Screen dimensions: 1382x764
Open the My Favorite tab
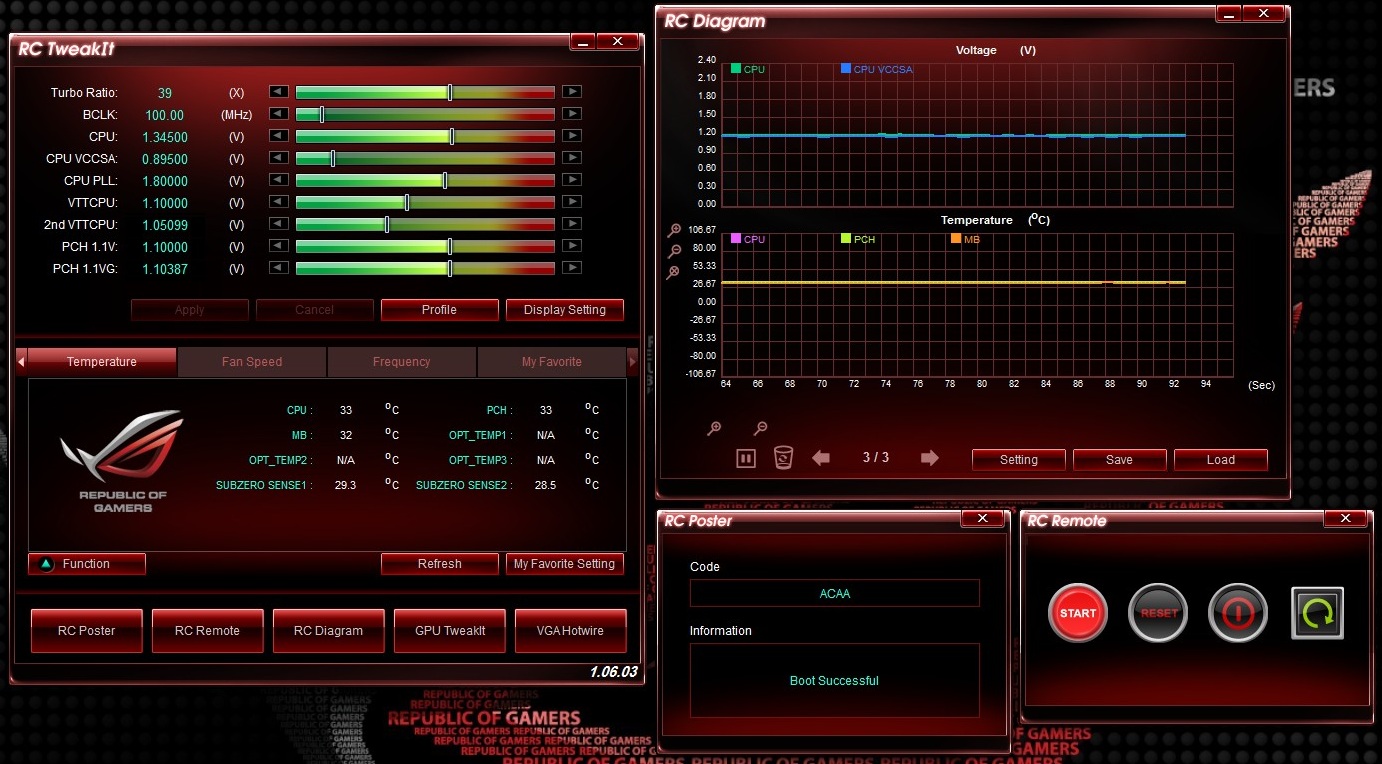pos(552,362)
